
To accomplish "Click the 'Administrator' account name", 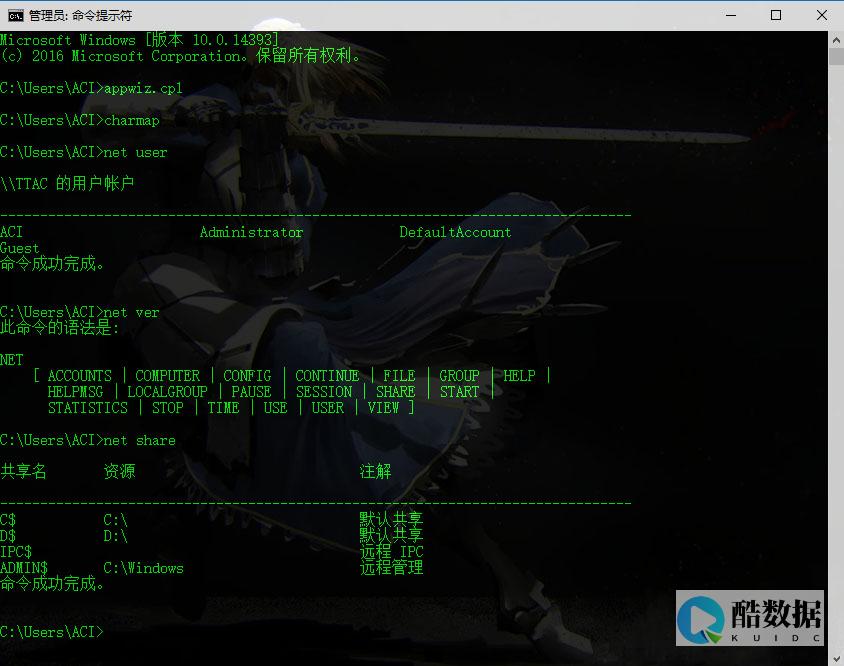I will [x=251, y=232].
